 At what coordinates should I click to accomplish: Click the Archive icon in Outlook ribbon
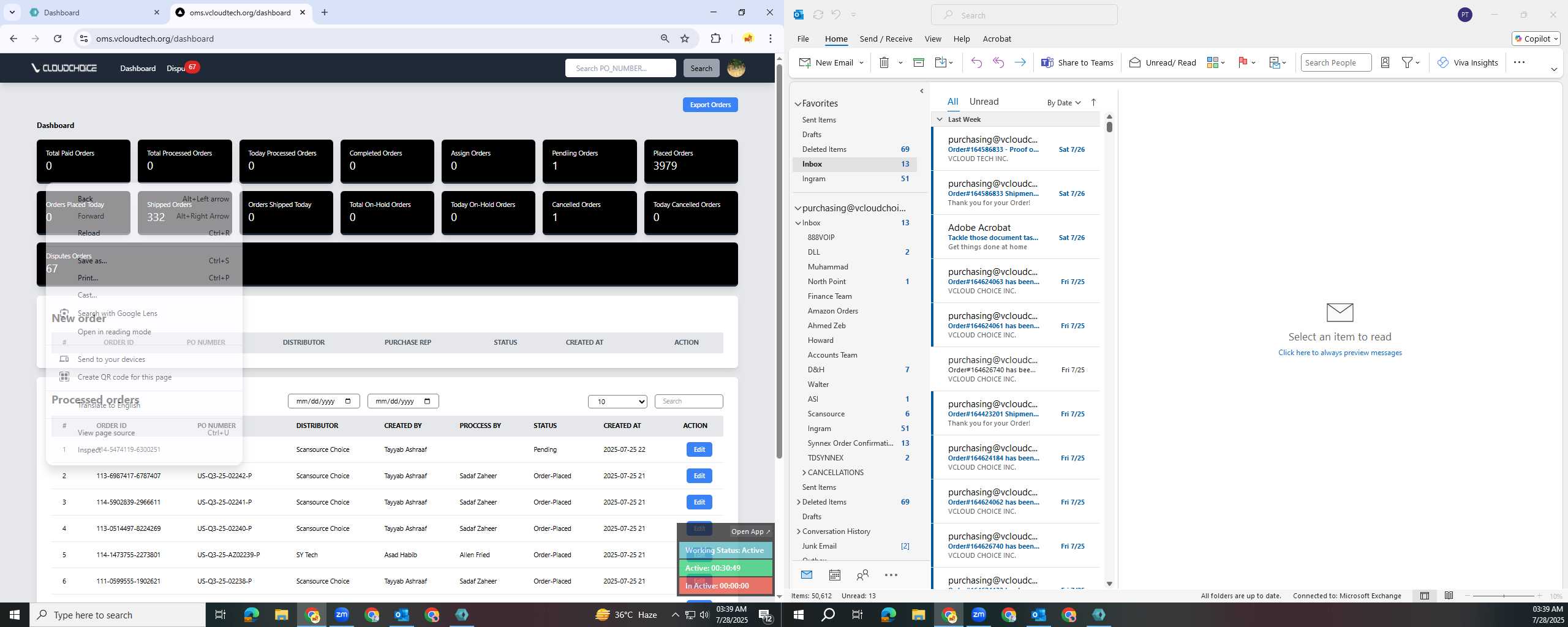[x=918, y=62]
